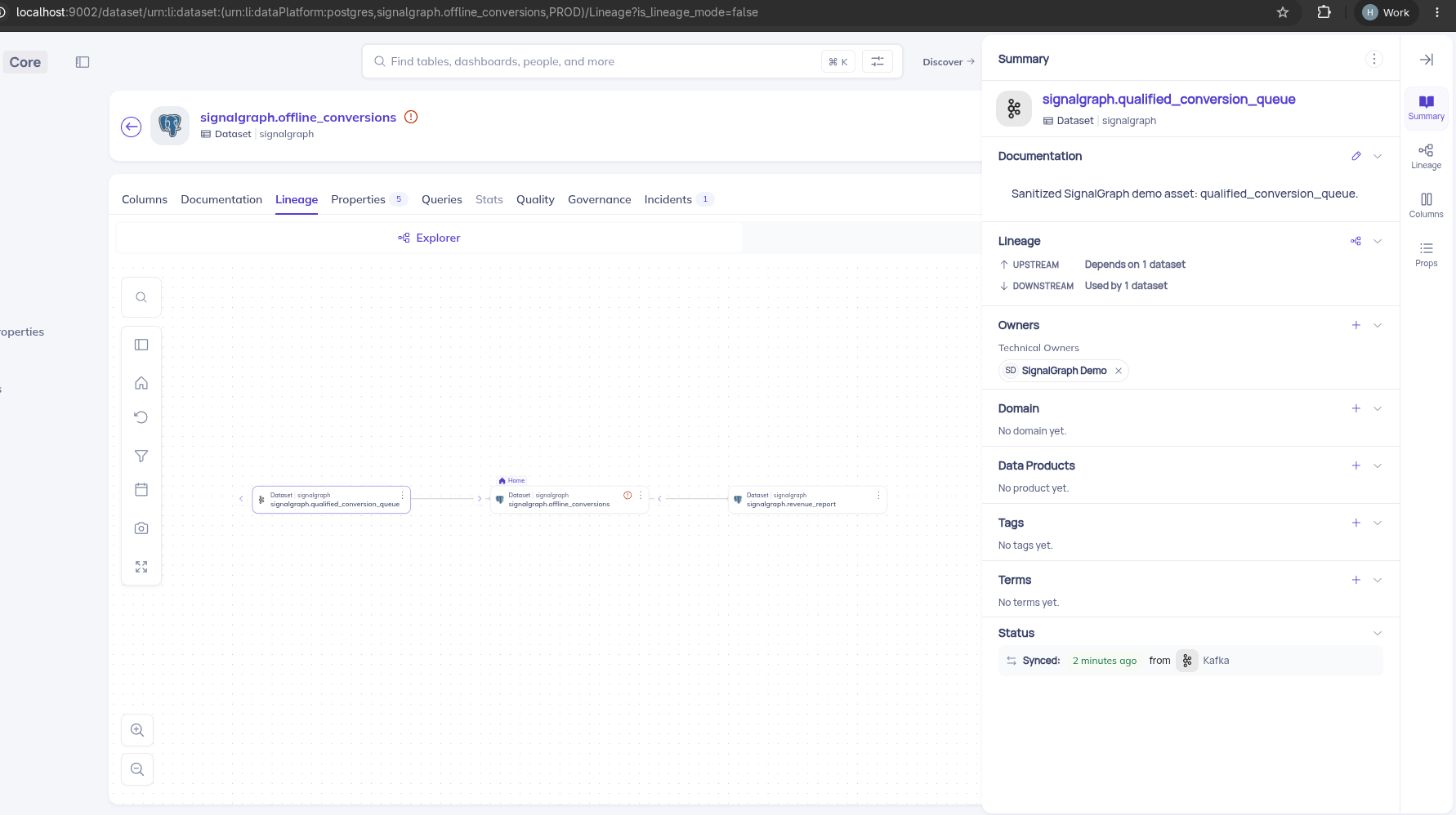Click Depends on 1 dataset

1135,265
